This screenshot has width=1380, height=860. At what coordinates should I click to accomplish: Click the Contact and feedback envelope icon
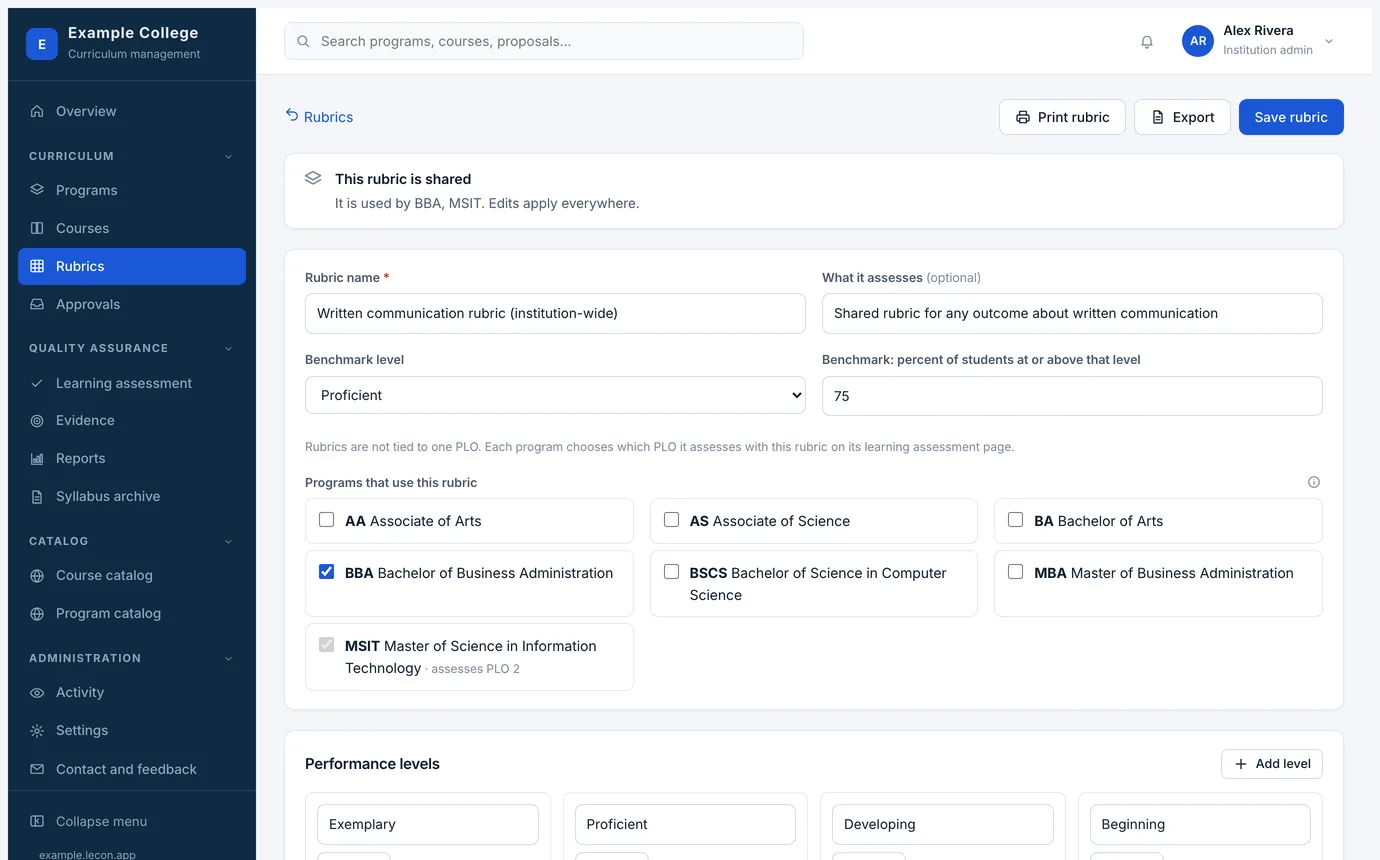coord(37,769)
